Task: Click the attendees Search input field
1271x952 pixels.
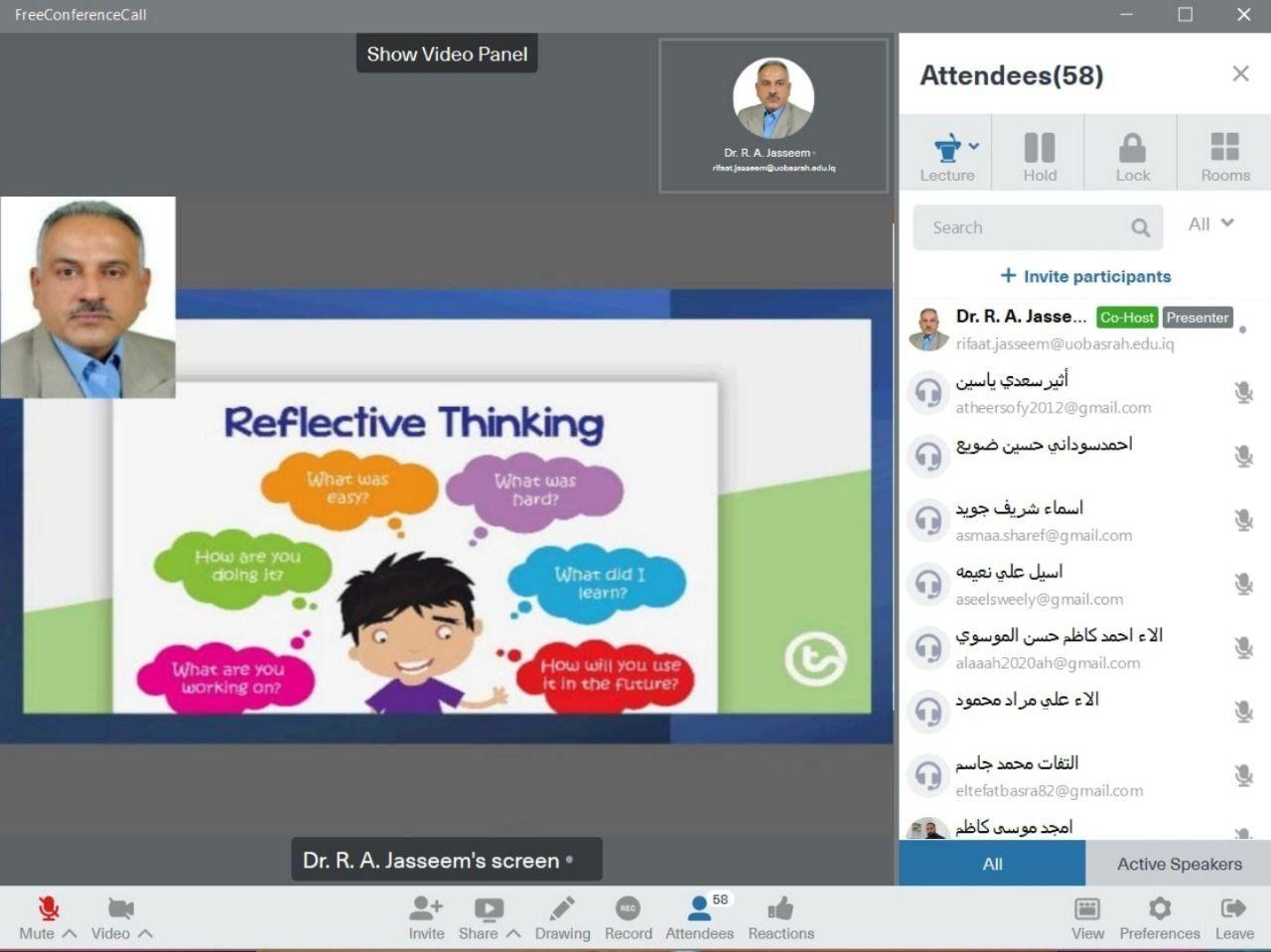Action: (1023, 227)
